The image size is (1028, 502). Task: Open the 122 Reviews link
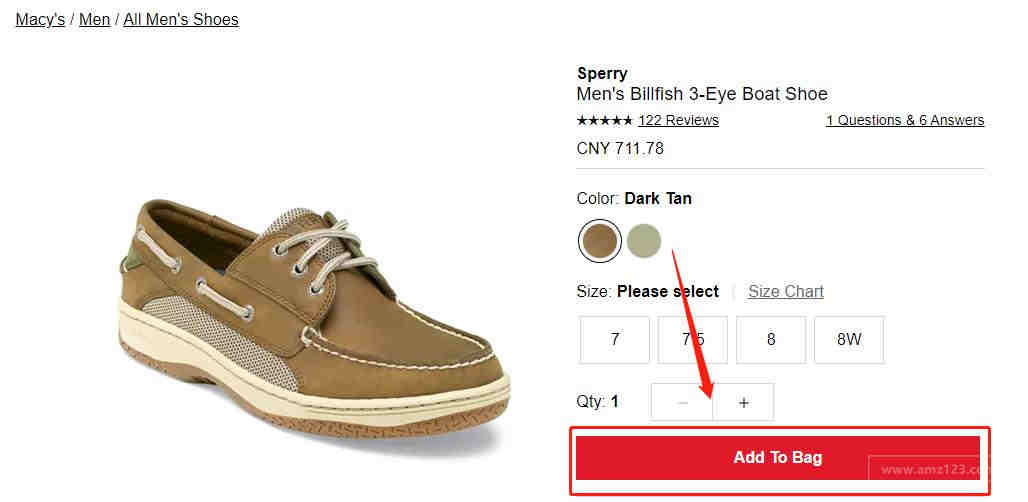coord(679,121)
